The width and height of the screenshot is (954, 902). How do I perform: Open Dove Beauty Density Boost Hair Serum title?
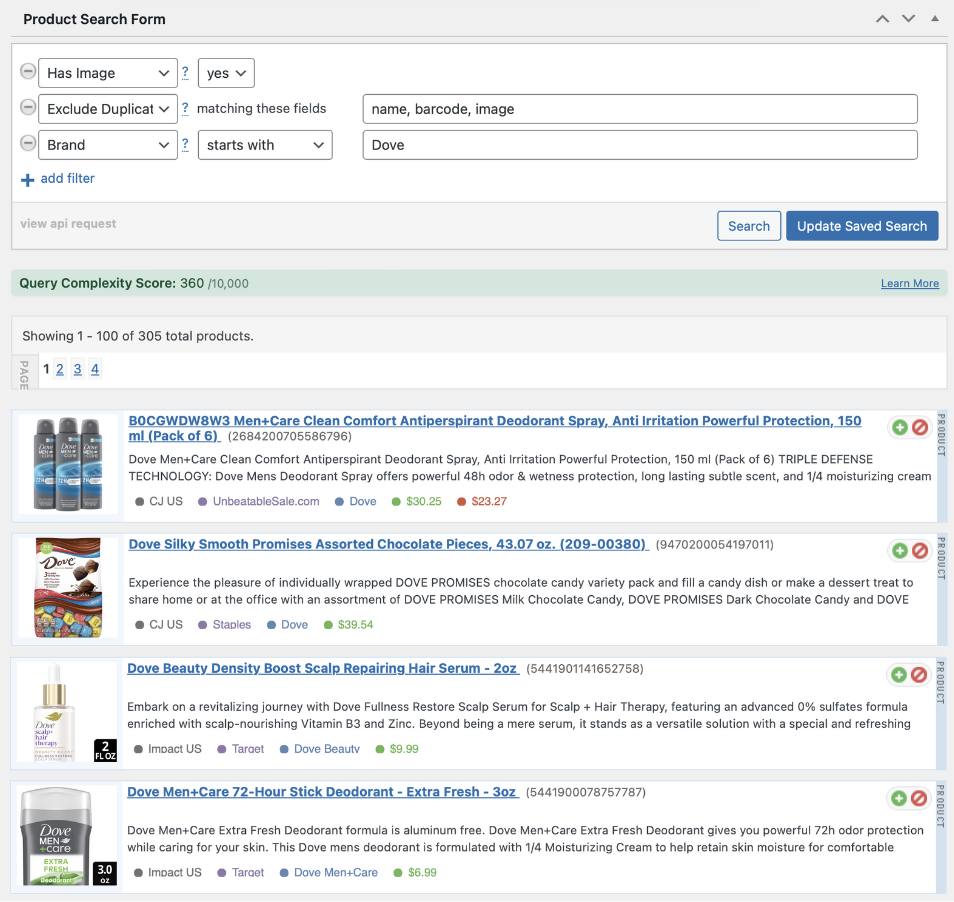(x=322, y=668)
